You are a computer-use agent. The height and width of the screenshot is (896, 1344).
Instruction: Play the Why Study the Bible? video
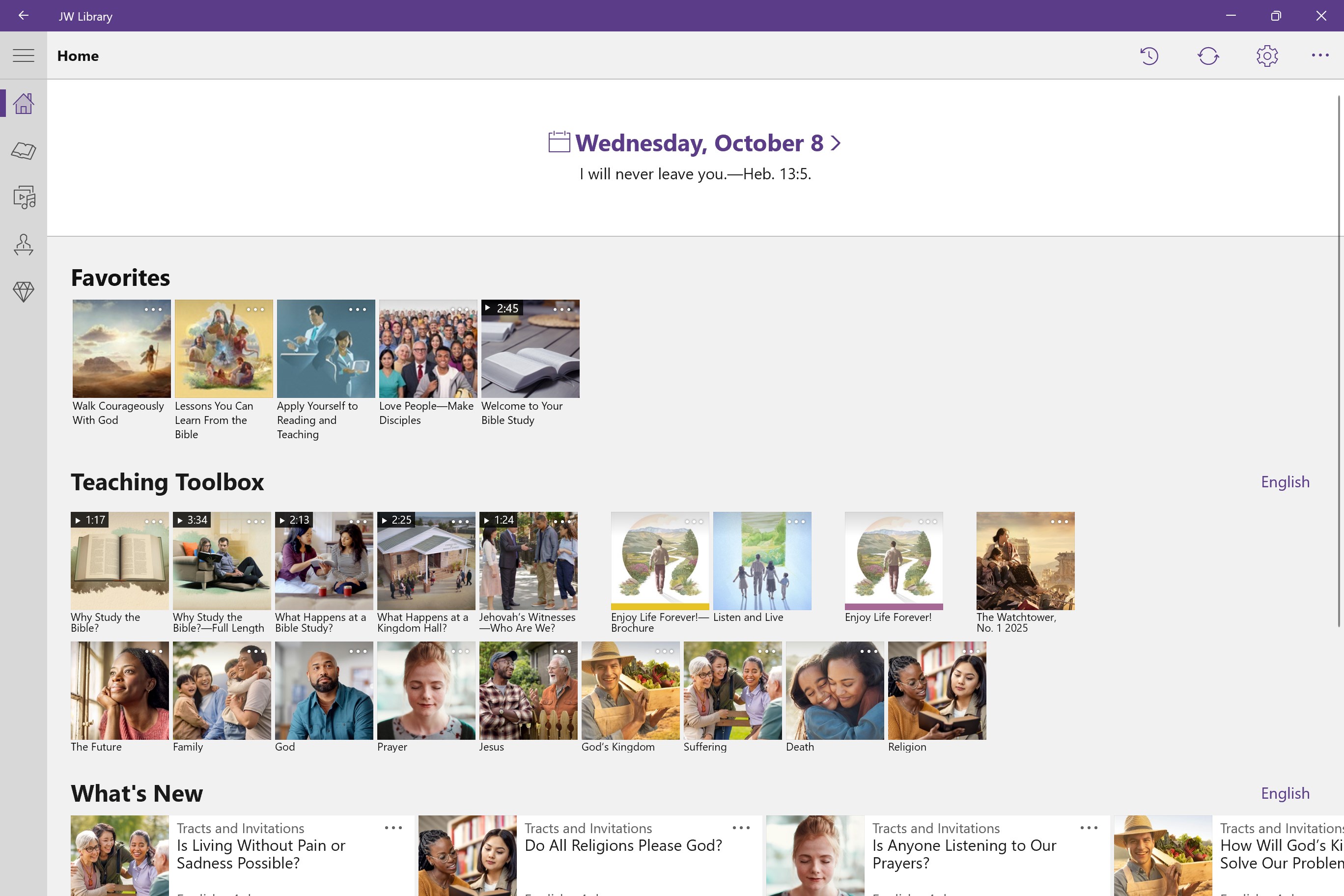click(x=119, y=561)
